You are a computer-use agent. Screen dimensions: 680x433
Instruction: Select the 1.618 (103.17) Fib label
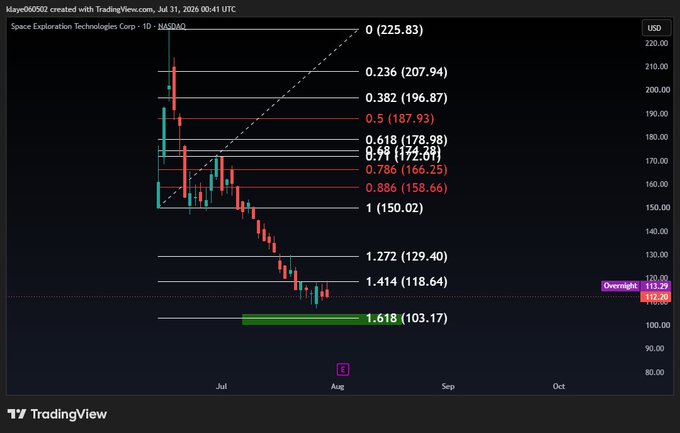click(406, 318)
